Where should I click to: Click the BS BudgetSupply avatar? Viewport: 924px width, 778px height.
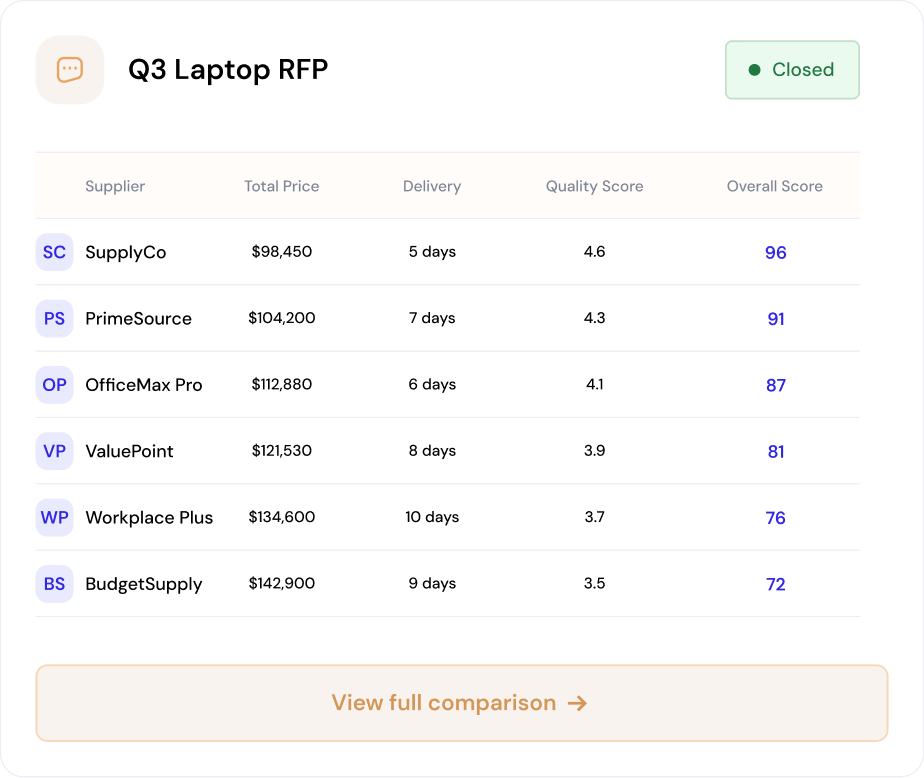54,584
